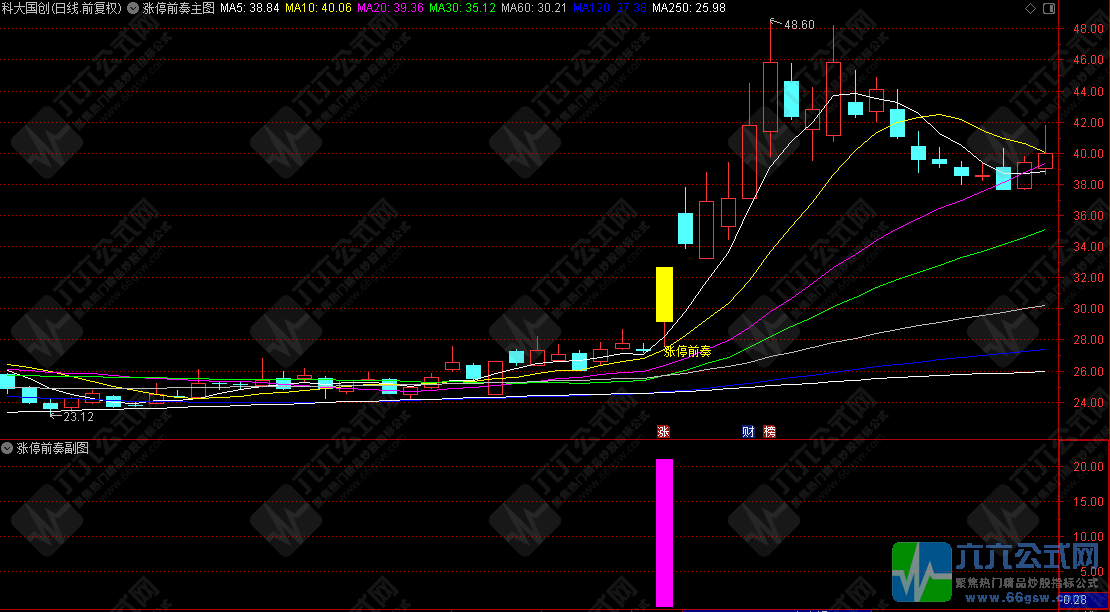Toggle the side panel layout icon
This screenshot has height=612, width=1110.
pos(1048,8)
